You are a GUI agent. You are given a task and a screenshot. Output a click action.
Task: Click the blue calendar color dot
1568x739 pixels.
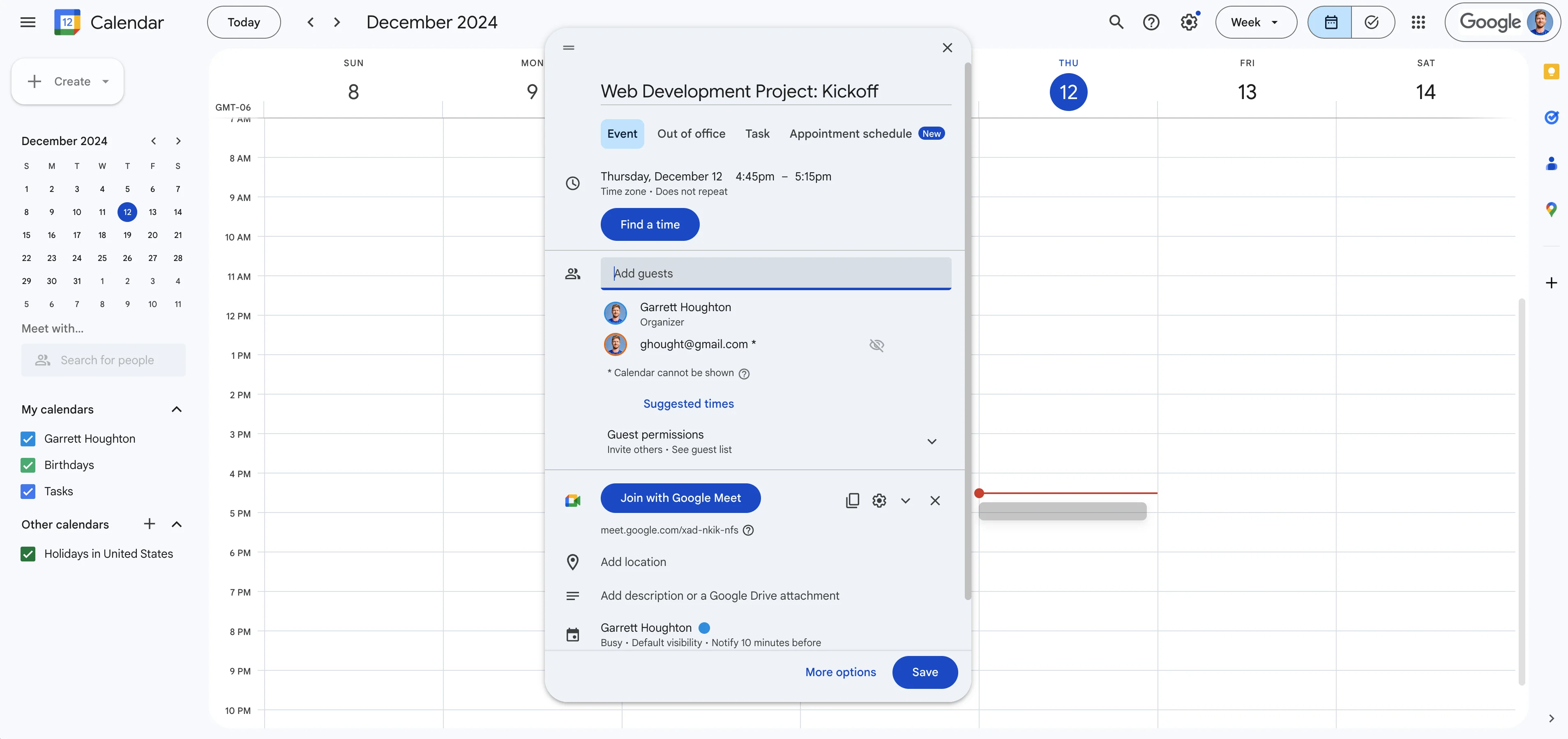704,628
